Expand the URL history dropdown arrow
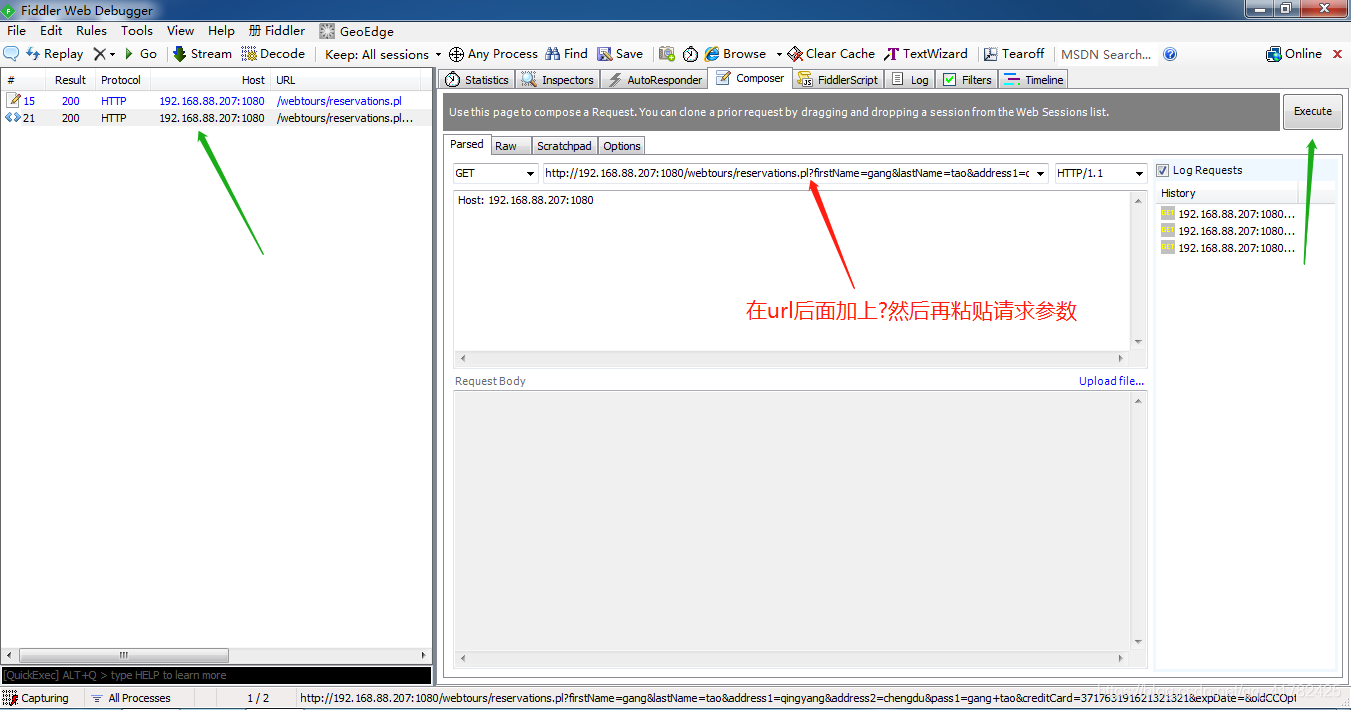Screen dimensions: 1351x710 [1041, 173]
